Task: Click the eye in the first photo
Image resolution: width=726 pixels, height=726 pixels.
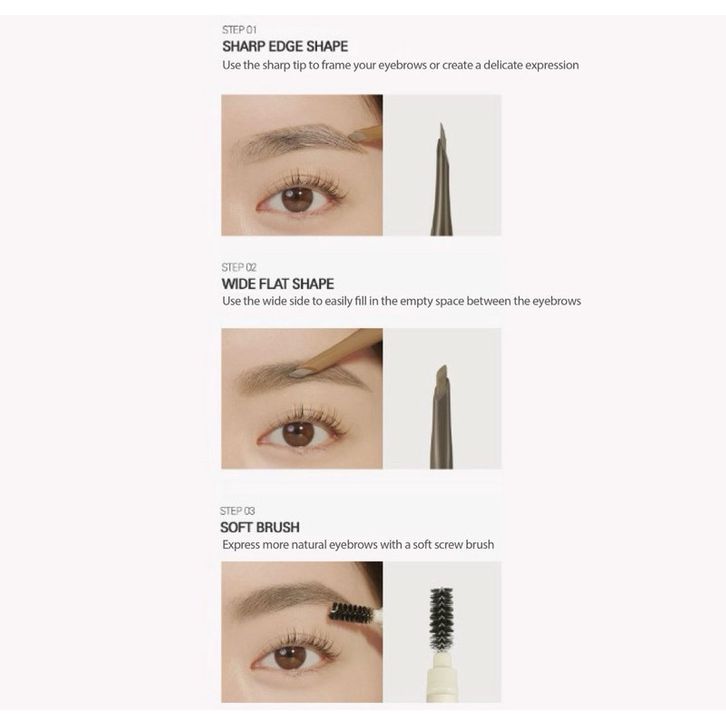Action: click(x=297, y=199)
